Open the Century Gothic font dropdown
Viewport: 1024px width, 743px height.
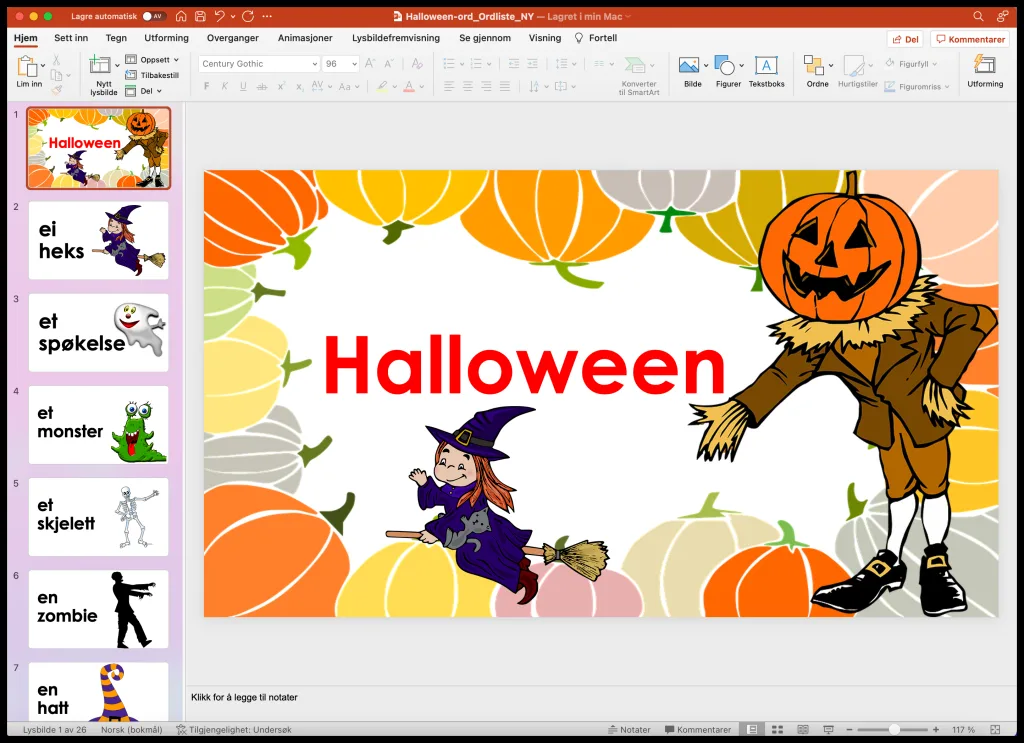tap(312, 64)
